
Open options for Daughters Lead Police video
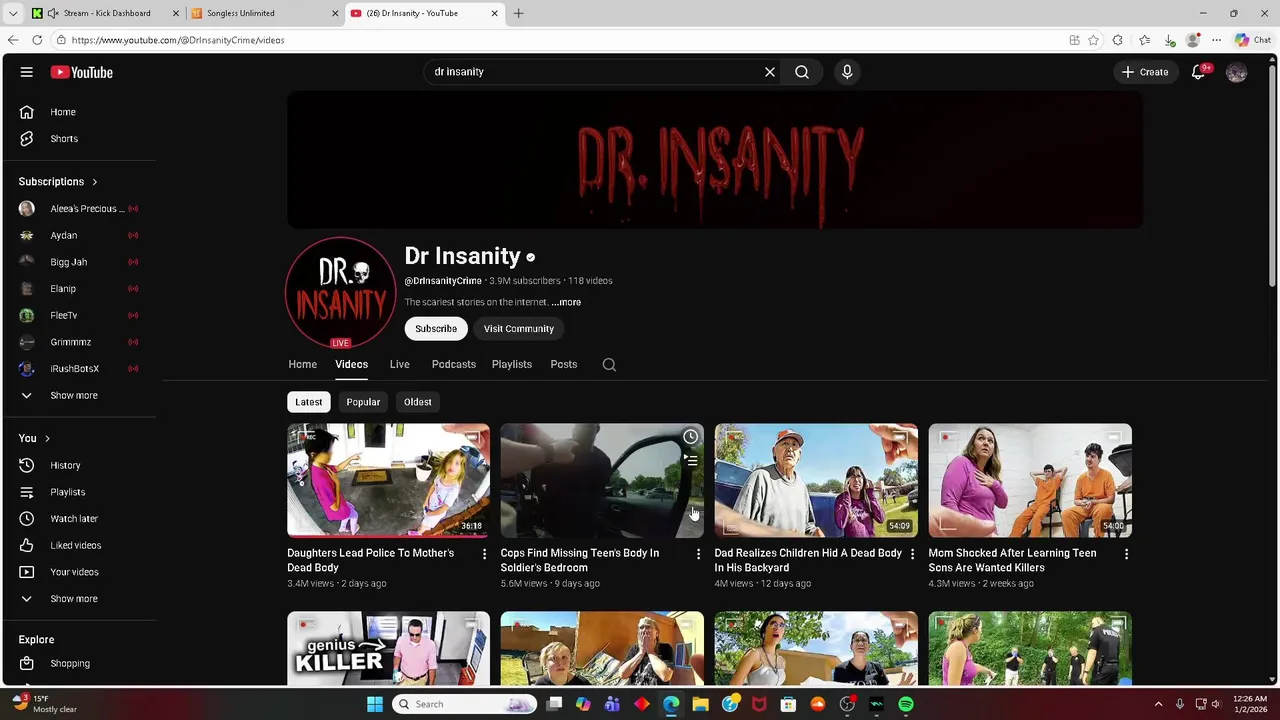pyautogui.click(x=484, y=554)
